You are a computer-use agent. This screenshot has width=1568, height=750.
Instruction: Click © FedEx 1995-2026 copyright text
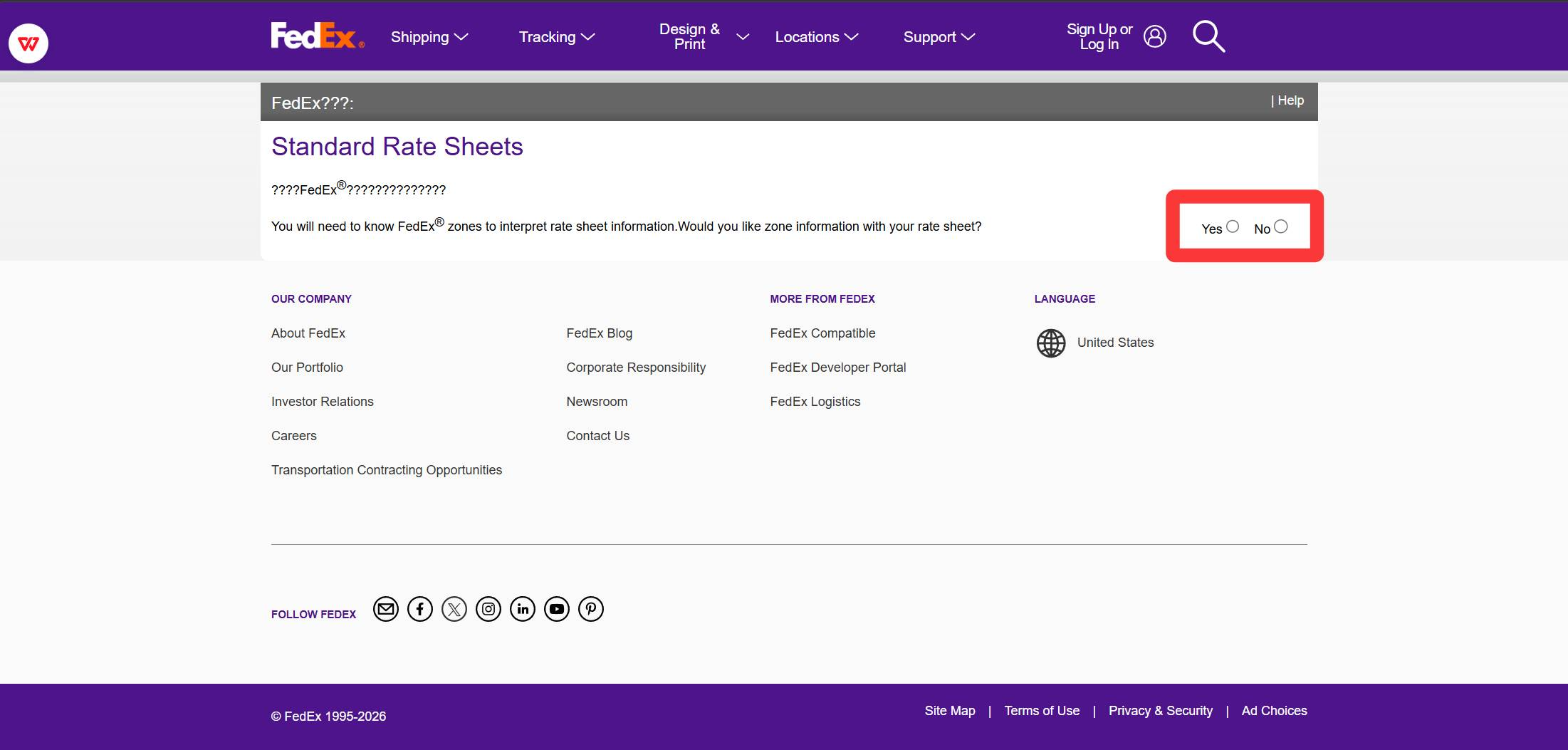(328, 717)
